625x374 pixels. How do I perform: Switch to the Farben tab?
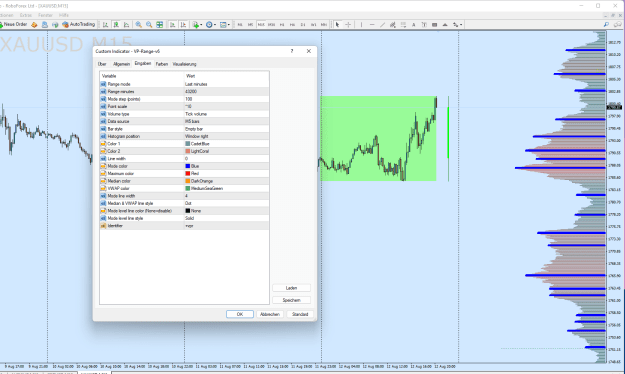(161, 64)
